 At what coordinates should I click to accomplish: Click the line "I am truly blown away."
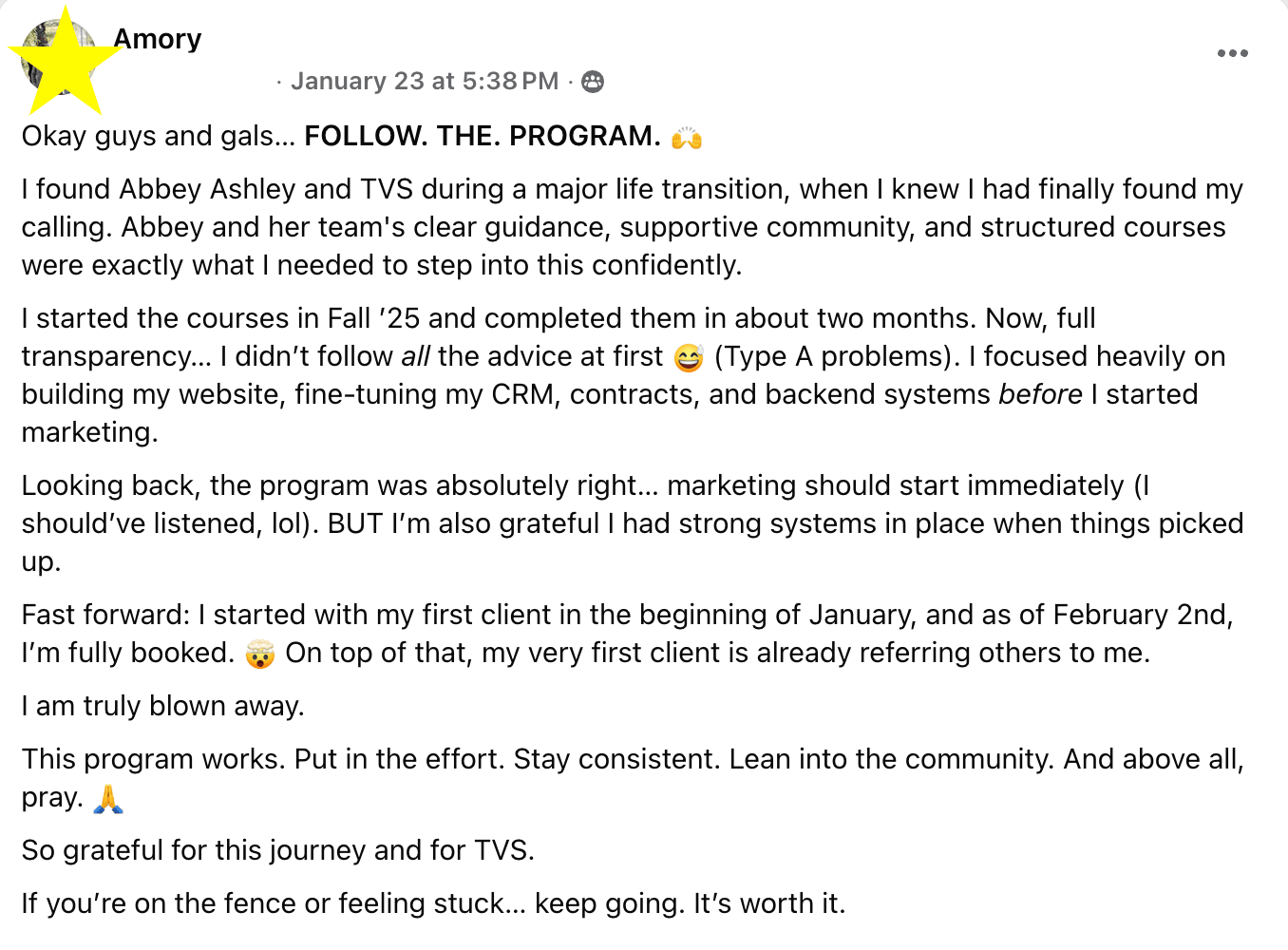coord(163,706)
